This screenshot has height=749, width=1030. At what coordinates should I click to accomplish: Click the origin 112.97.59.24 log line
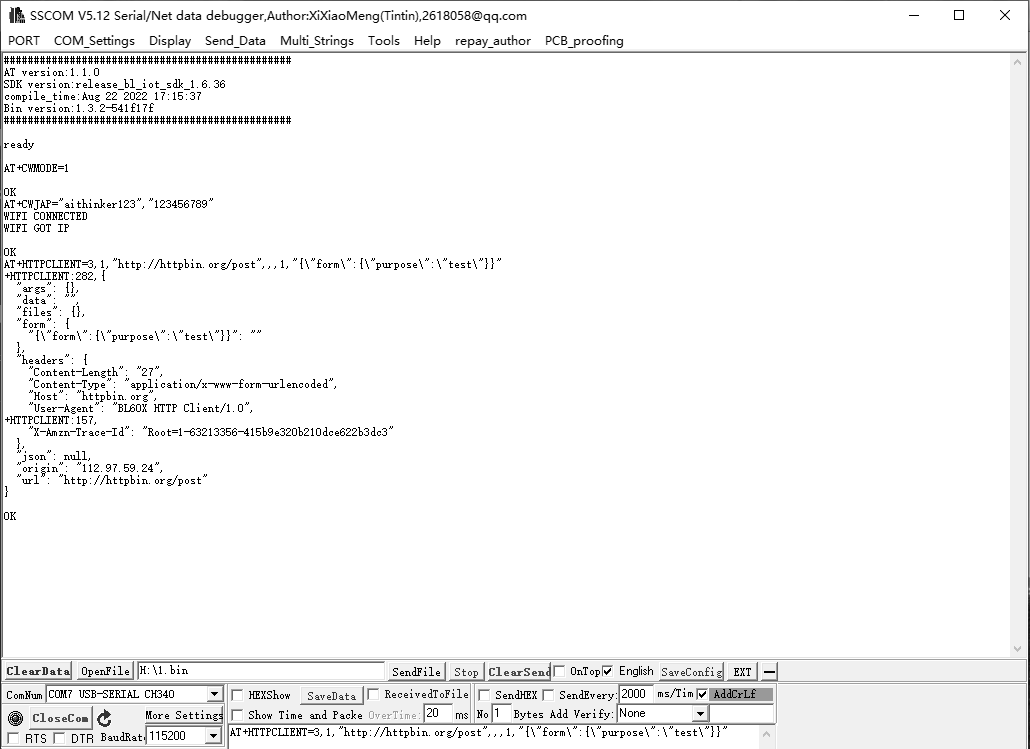(x=90, y=468)
